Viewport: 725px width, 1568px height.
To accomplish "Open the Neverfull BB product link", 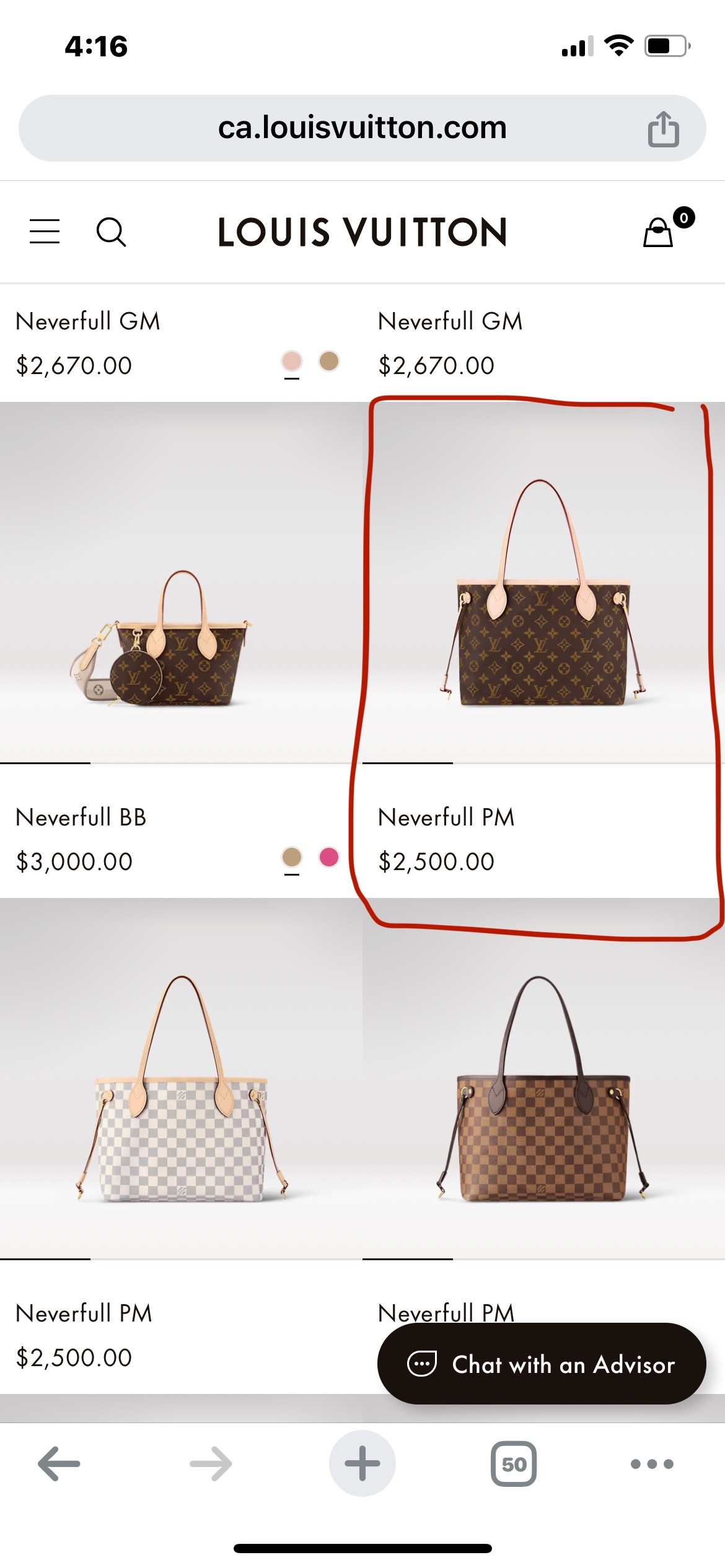I will [x=81, y=817].
